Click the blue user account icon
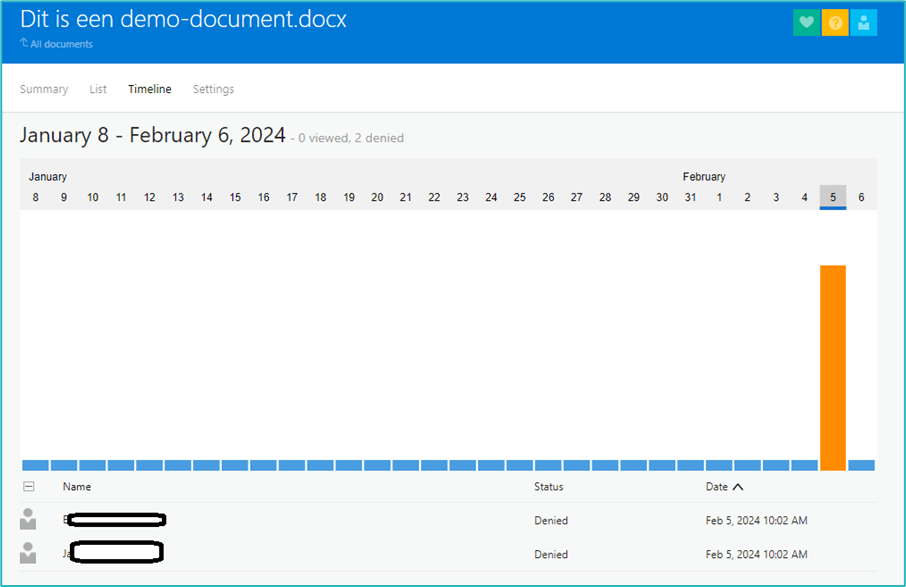906x587 pixels. tap(864, 23)
